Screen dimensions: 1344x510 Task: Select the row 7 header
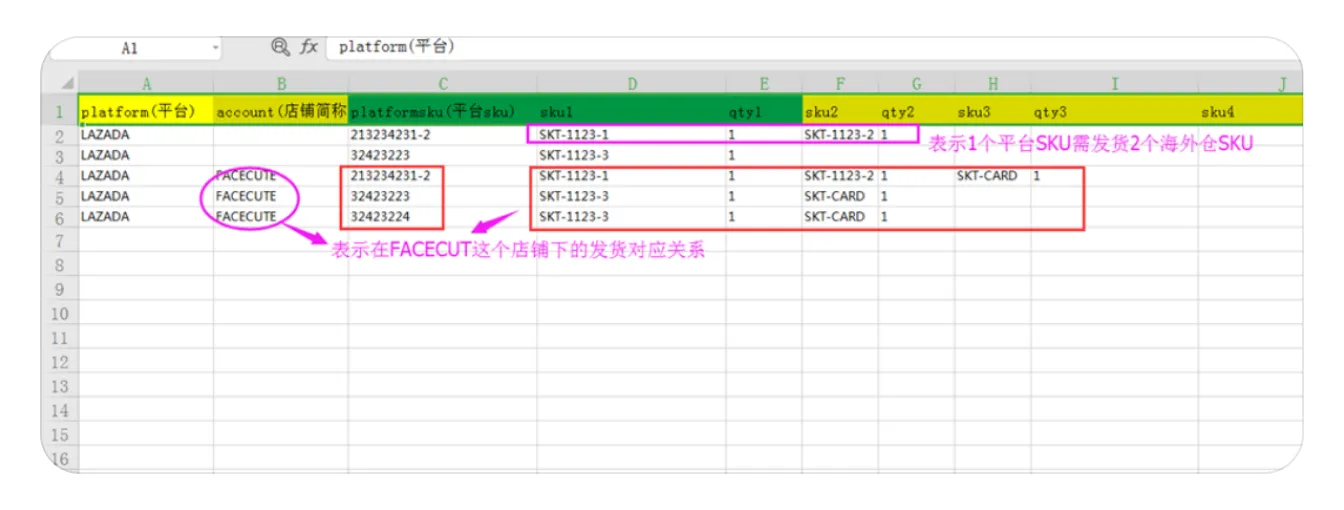(x=60, y=241)
